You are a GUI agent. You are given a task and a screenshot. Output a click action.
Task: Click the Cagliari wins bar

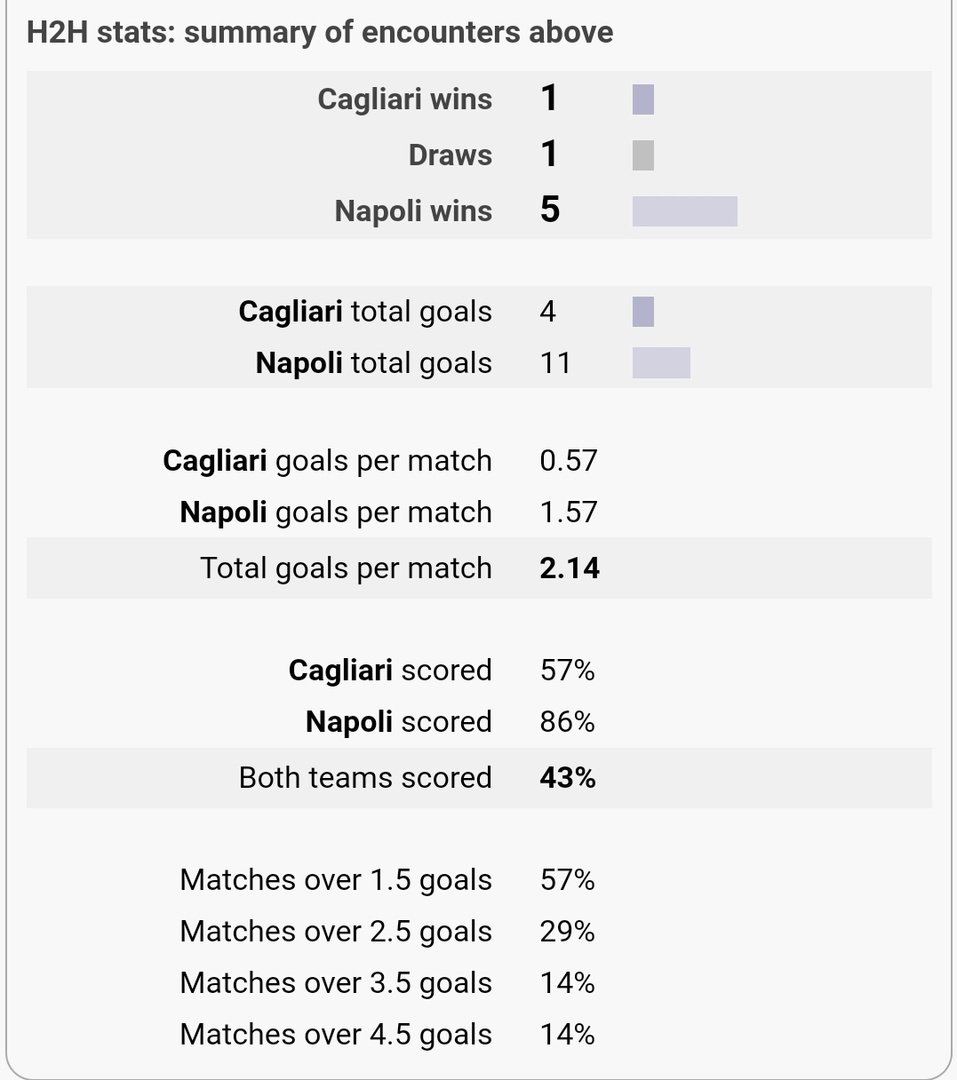click(x=643, y=100)
